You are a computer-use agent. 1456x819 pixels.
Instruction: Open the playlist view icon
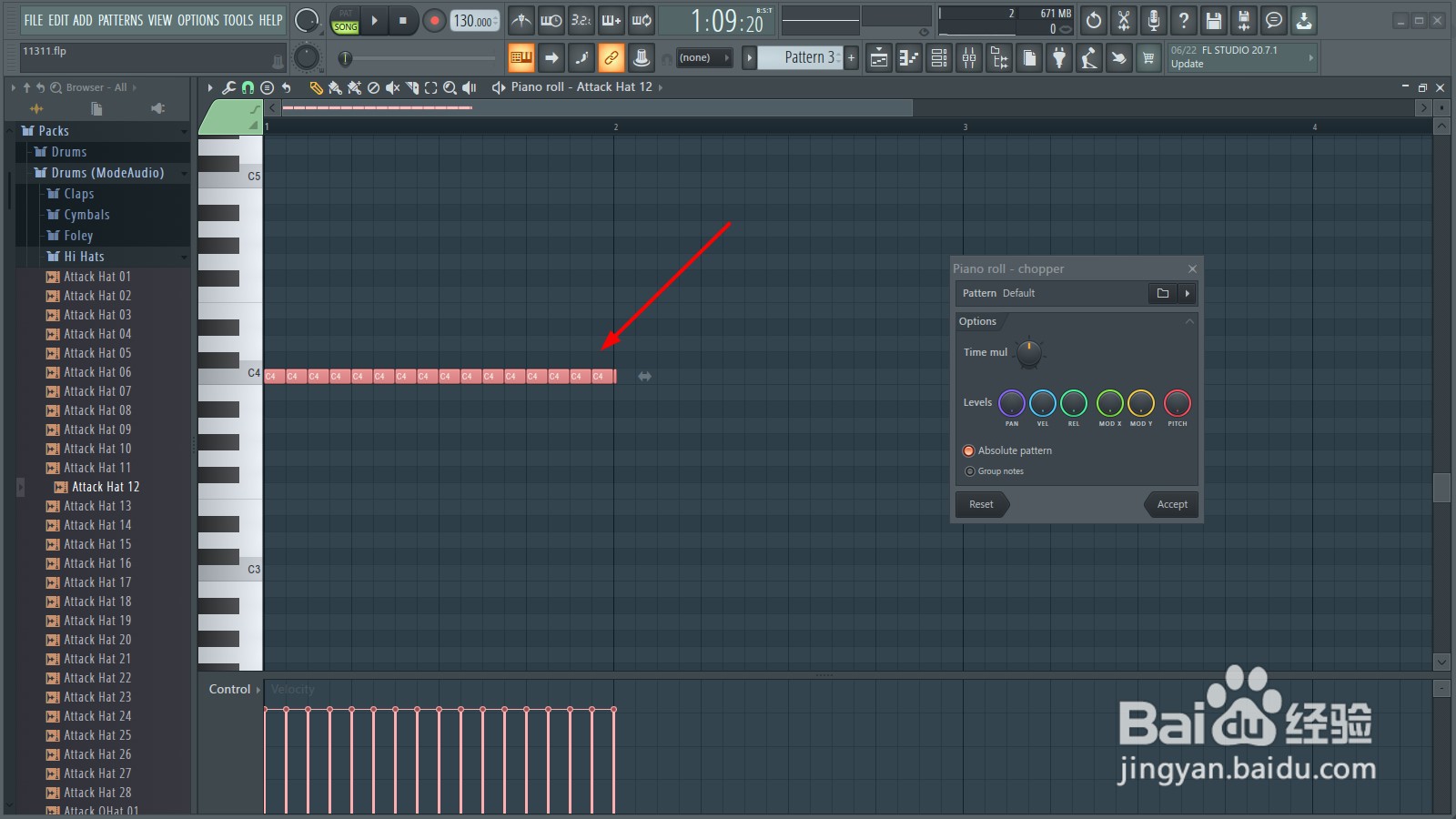[x=878, y=58]
